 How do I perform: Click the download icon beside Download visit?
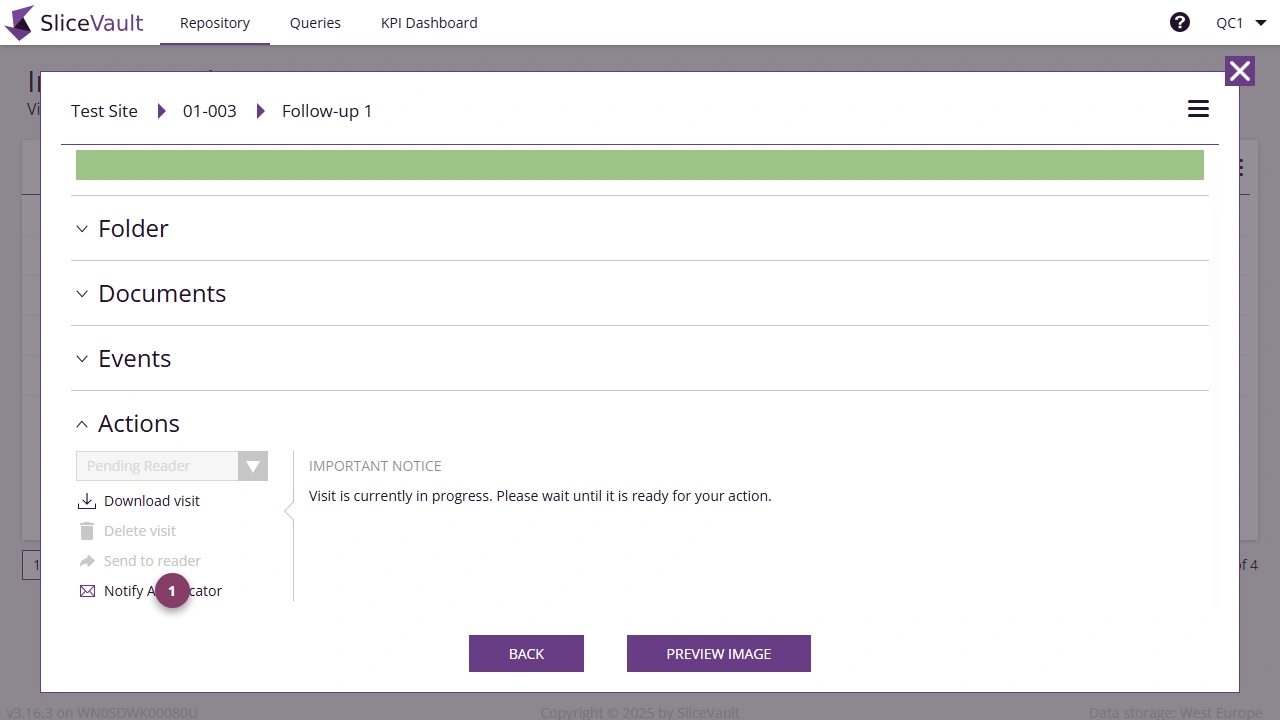point(87,500)
